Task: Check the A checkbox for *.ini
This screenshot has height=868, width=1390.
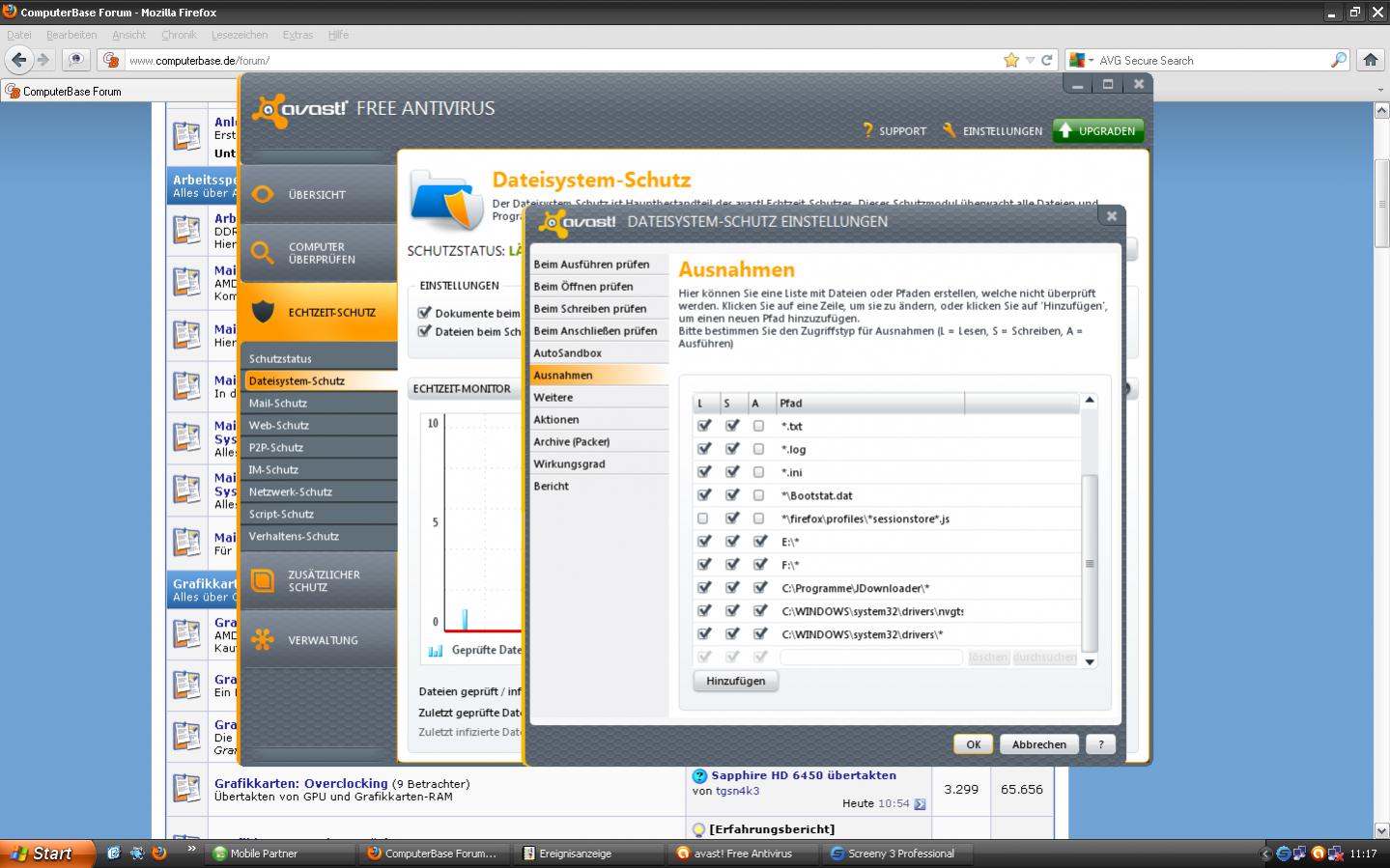Action: pyautogui.click(x=759, y=472)
